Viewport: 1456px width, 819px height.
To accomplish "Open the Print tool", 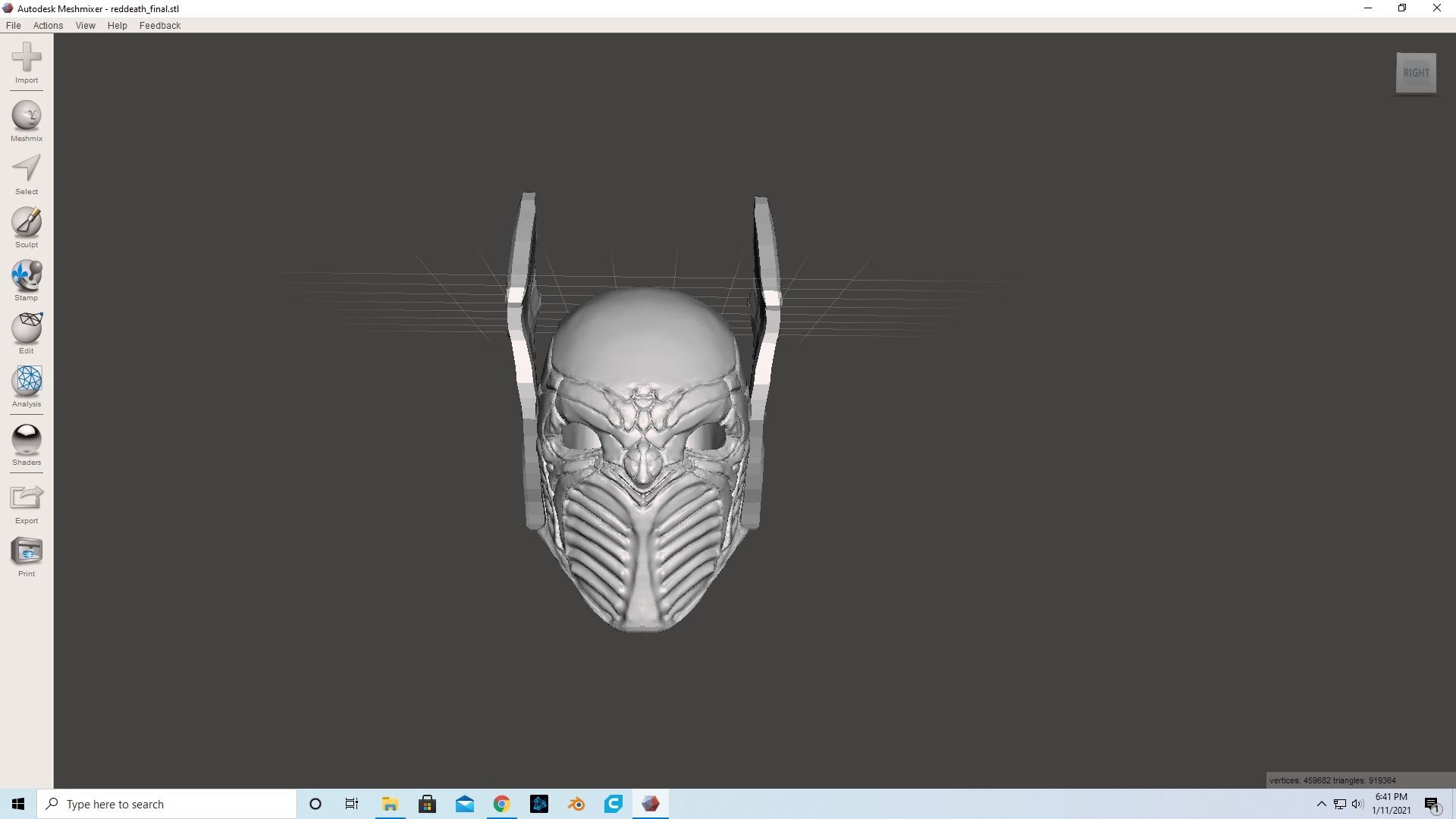I will coord(27,556).
